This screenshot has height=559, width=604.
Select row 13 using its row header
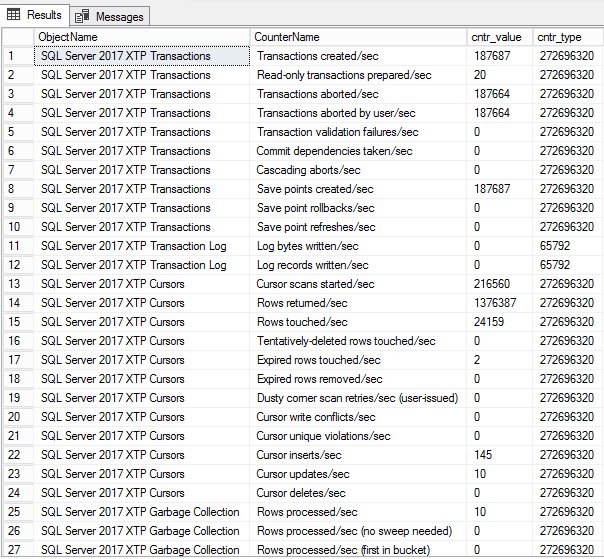(x=16, y=284)
